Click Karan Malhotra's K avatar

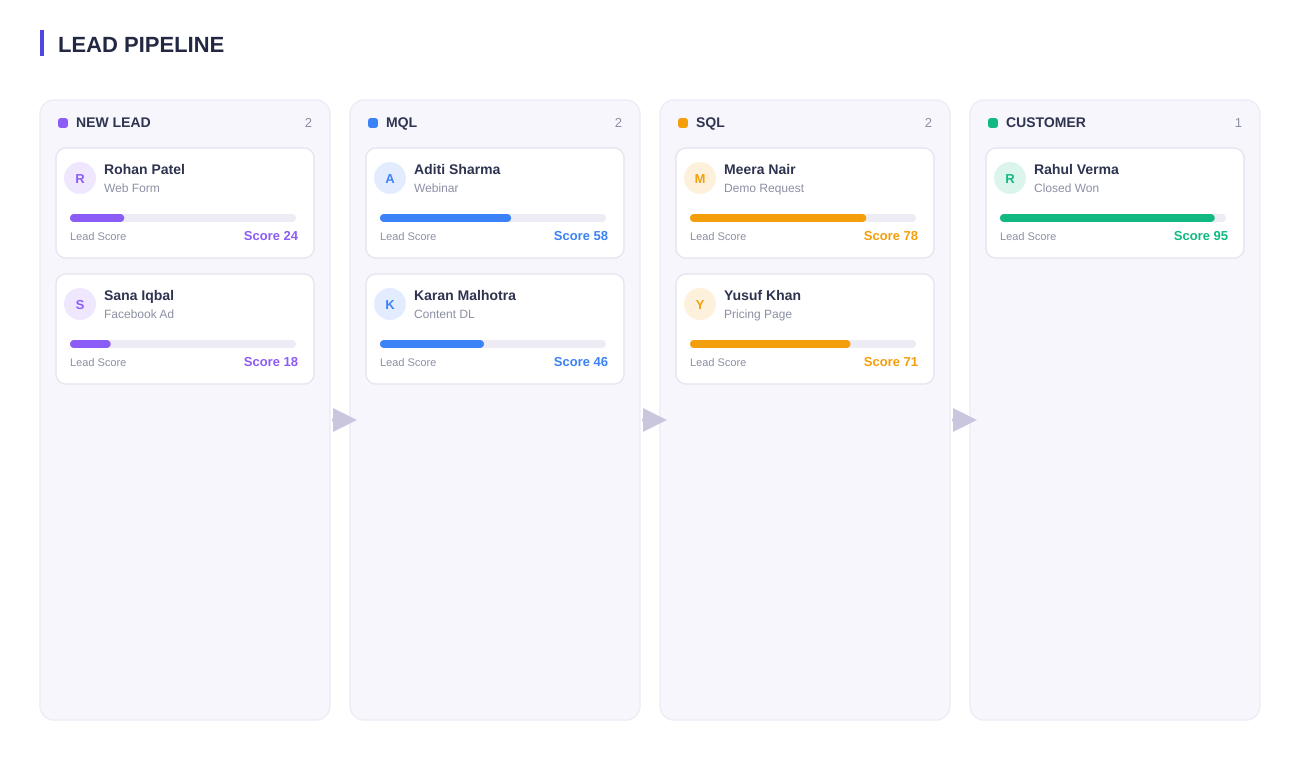click(390, 304)
